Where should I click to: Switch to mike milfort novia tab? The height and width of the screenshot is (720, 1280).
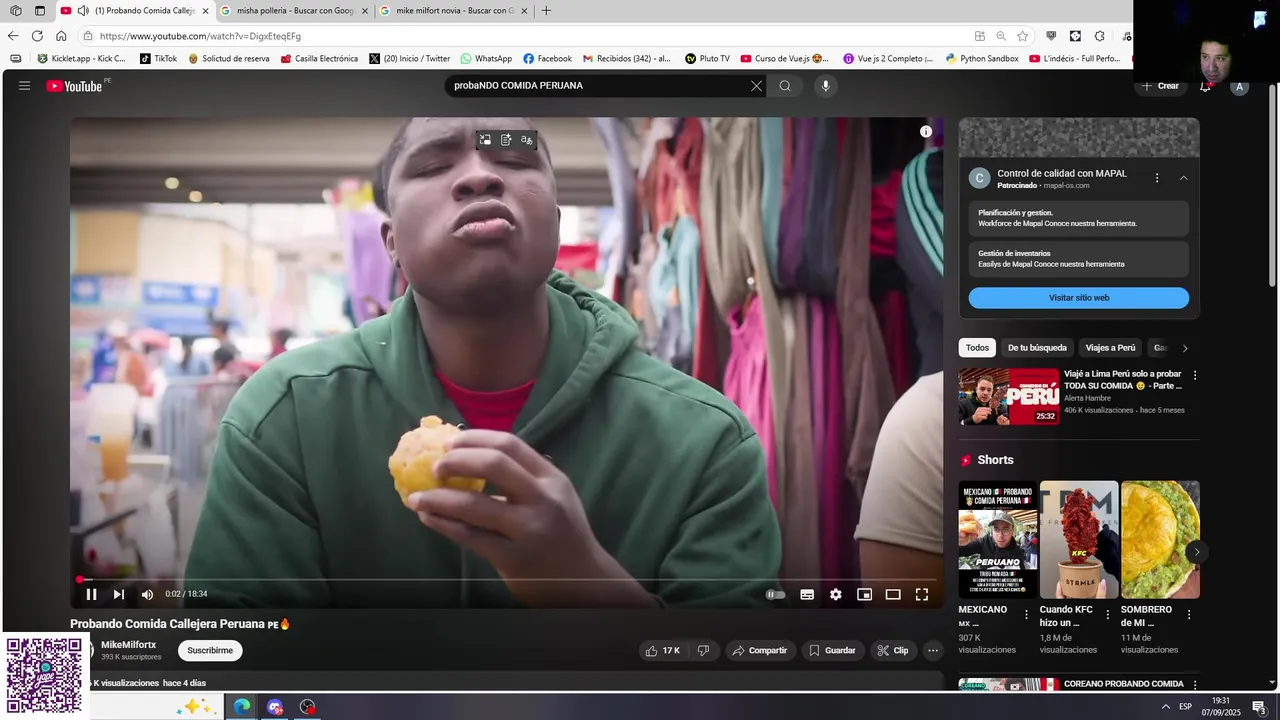point(455,11)
